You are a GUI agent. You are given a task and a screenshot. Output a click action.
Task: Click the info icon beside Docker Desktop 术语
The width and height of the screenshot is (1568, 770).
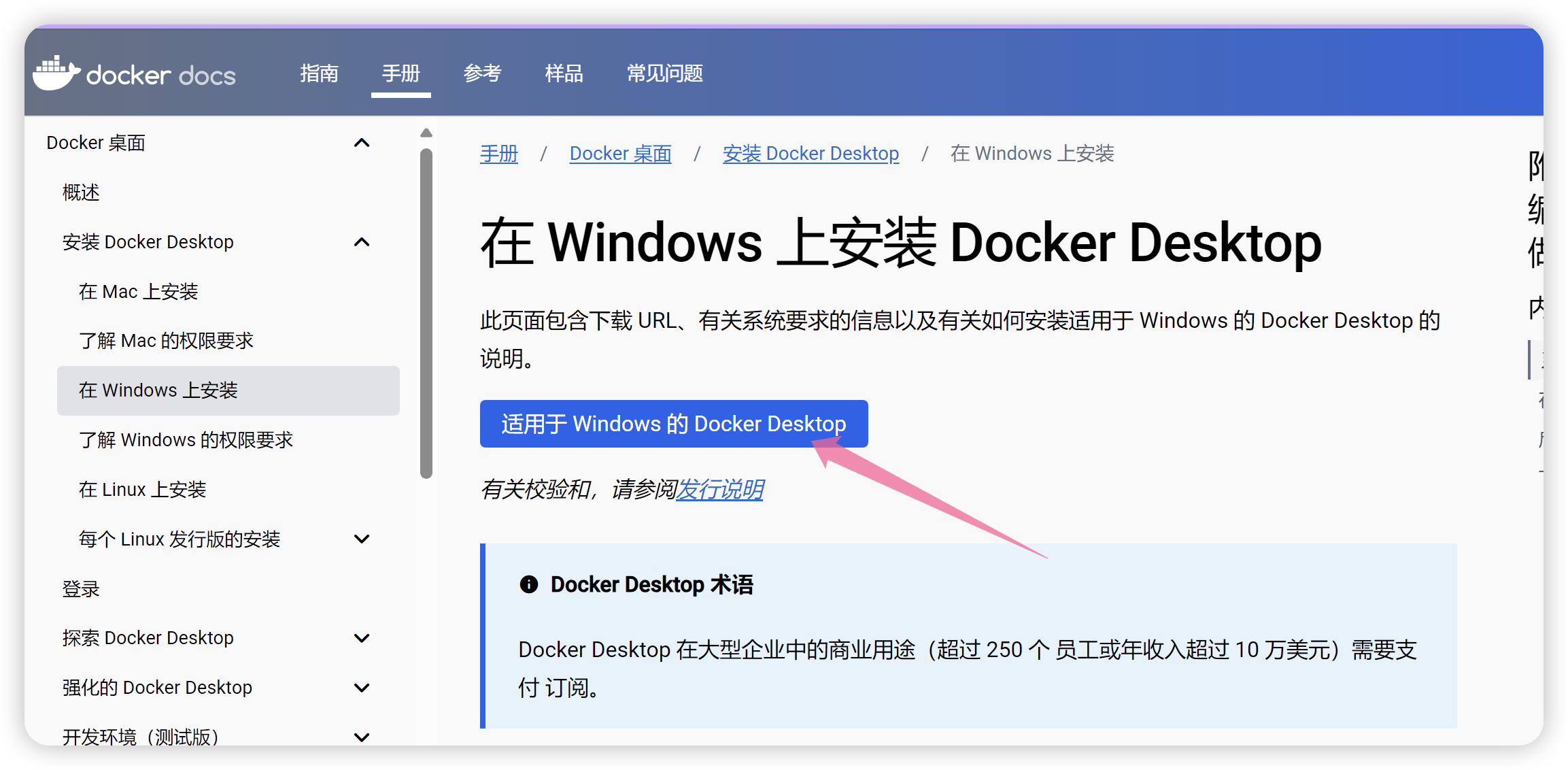[528, 584]
